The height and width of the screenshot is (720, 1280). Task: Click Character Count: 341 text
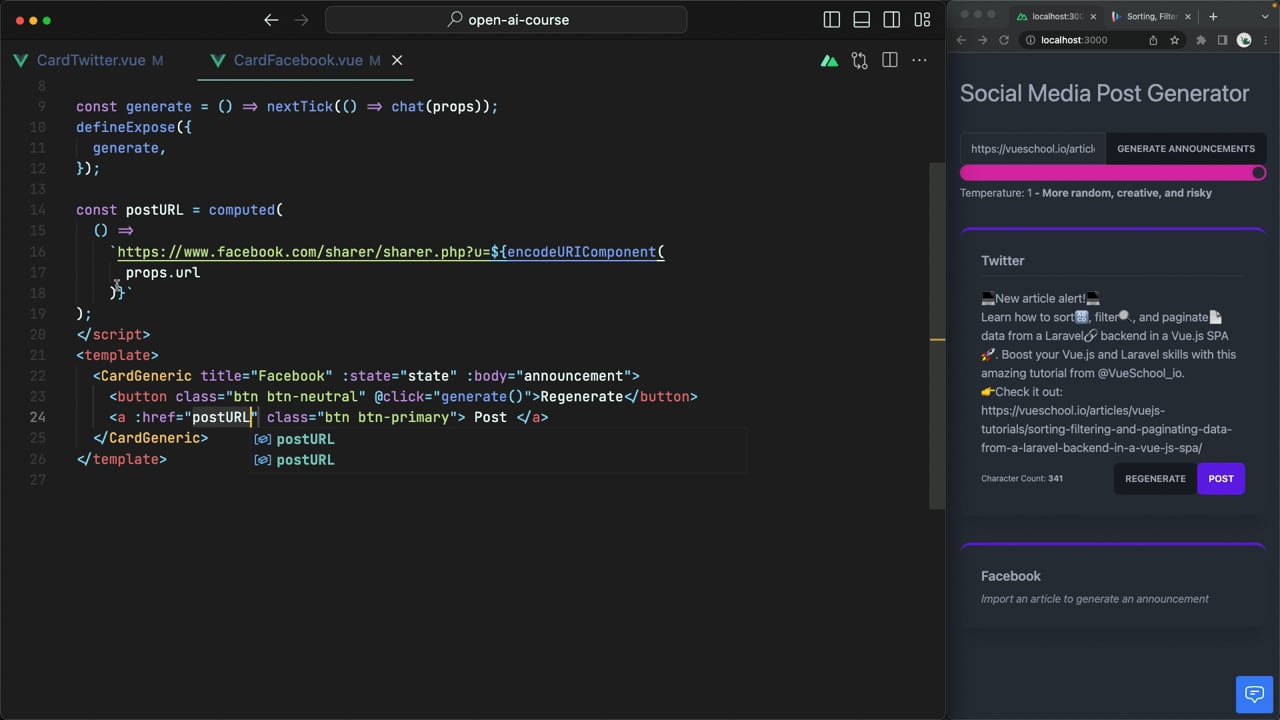pos(1022,478)
